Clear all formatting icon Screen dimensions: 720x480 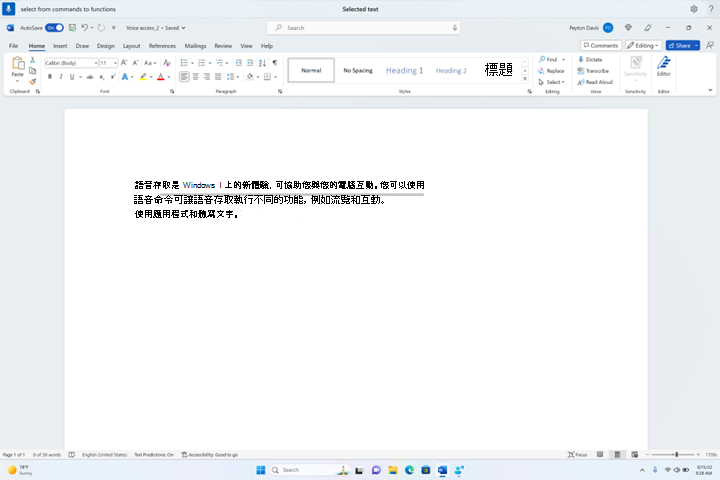(167, 63)
